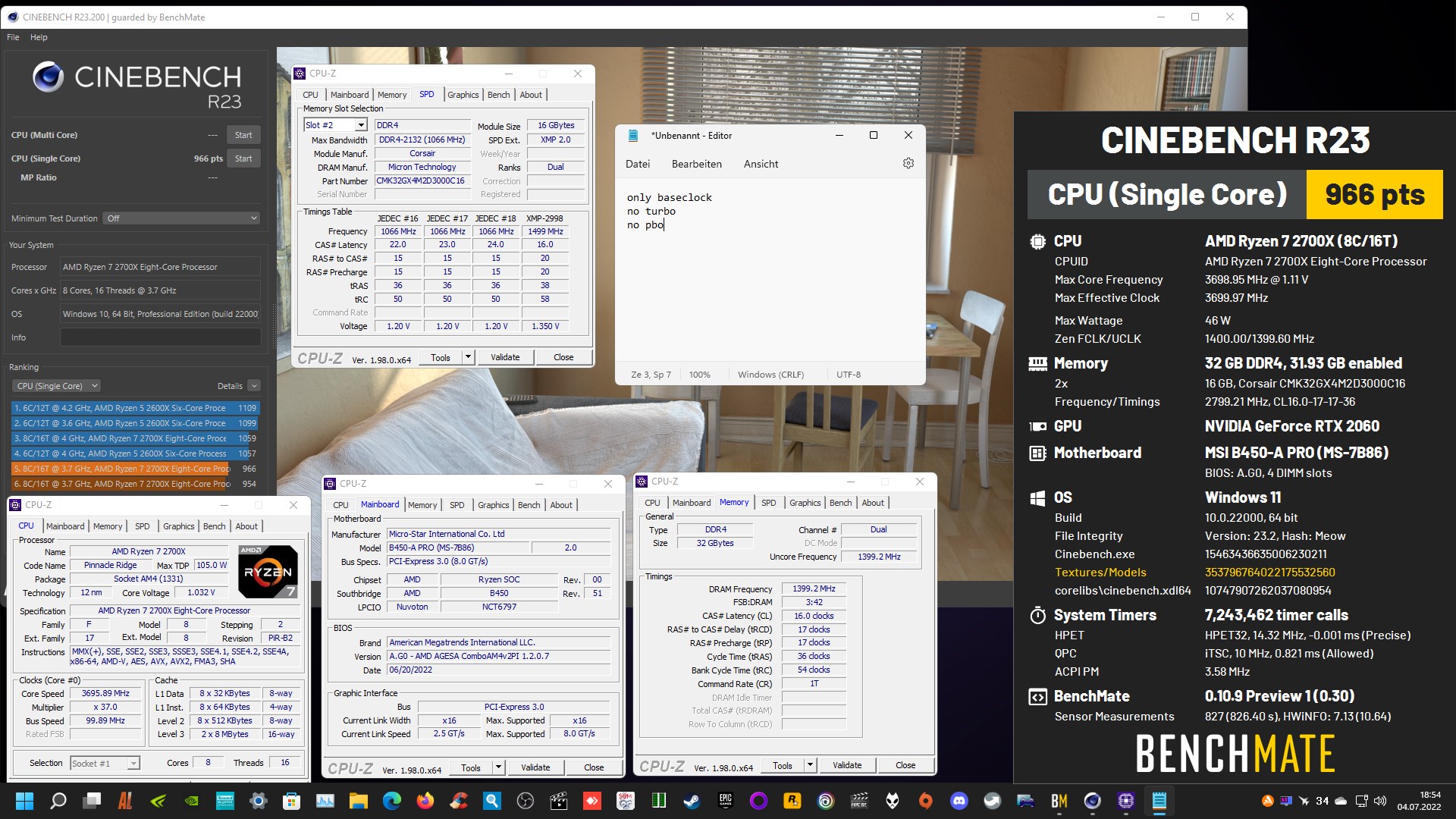Open Origin launcher taskbar icon

pos(925,801)
